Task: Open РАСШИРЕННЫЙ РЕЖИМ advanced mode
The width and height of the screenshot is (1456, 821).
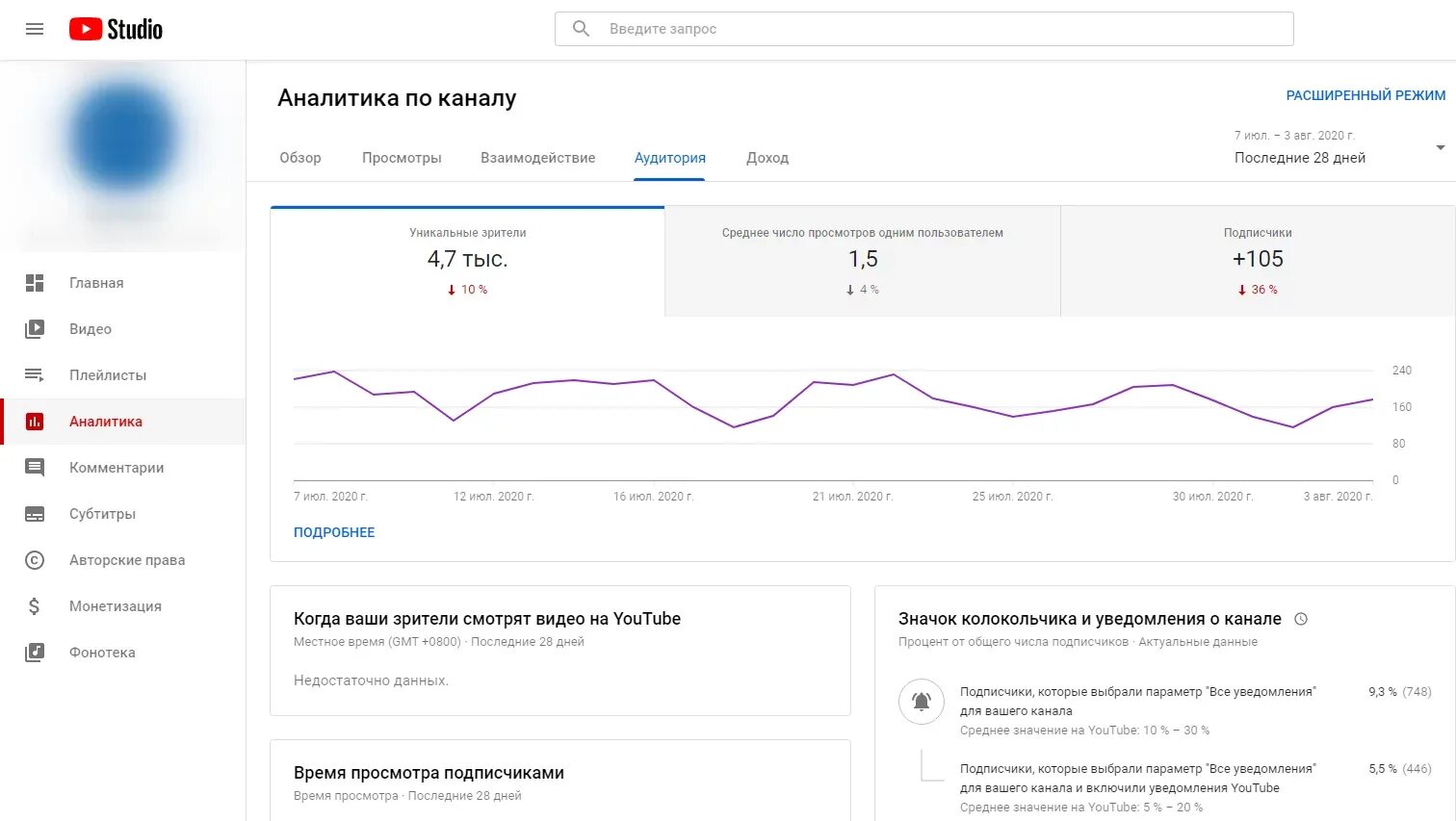Action: (x=1365, y=95)
